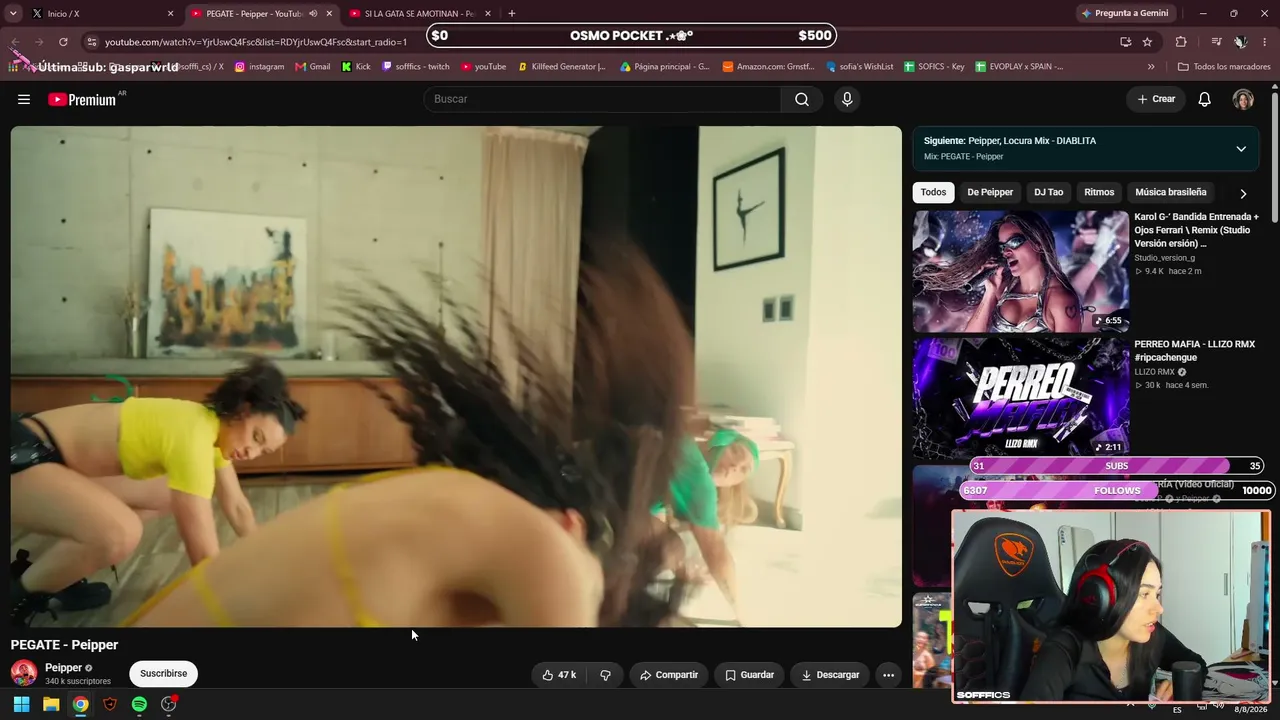Open a new browser tab
This screenshot has width=1280, height=720.
pyautogui.click(x=512, y=14)
